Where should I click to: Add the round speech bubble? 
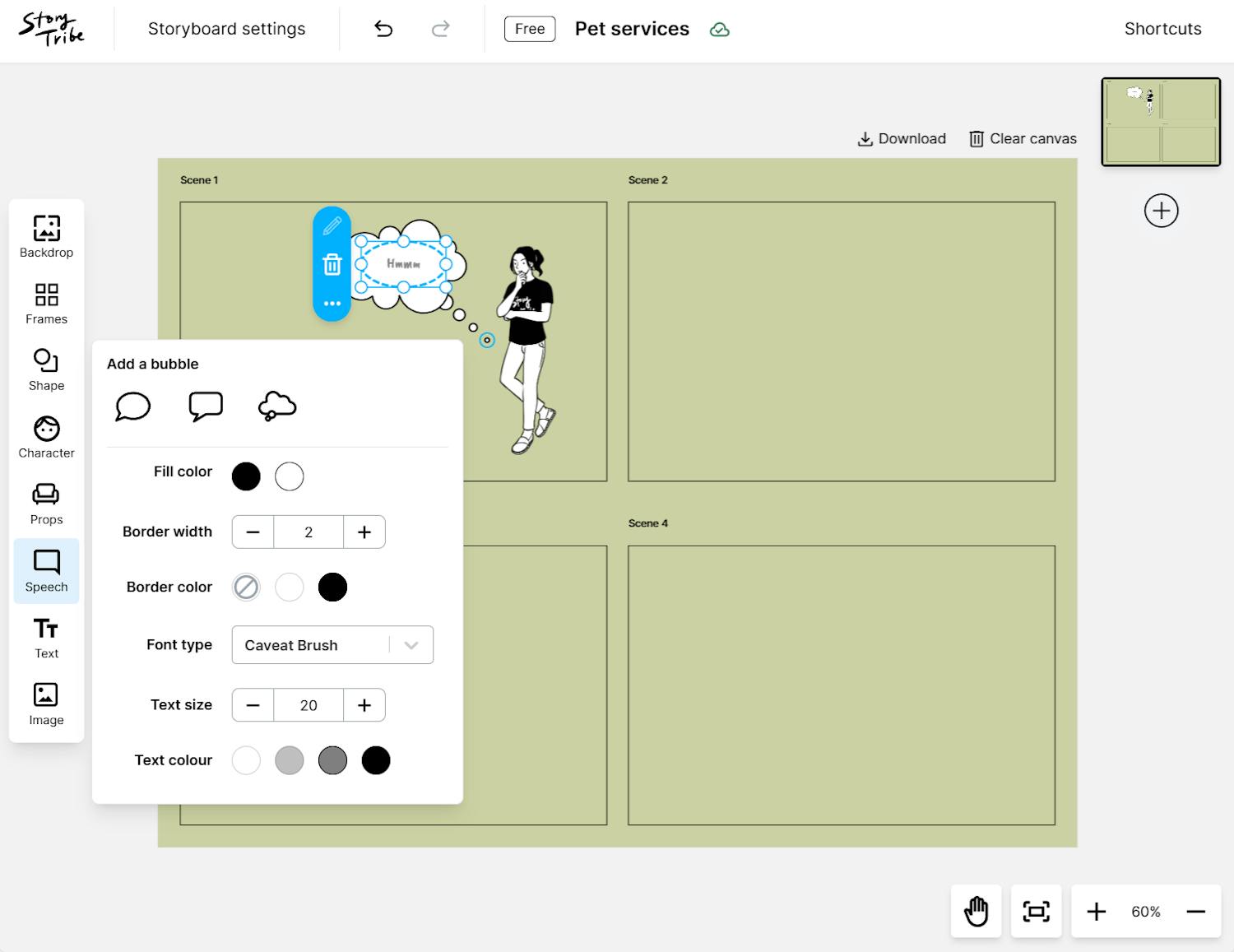(x=133, y=406)
